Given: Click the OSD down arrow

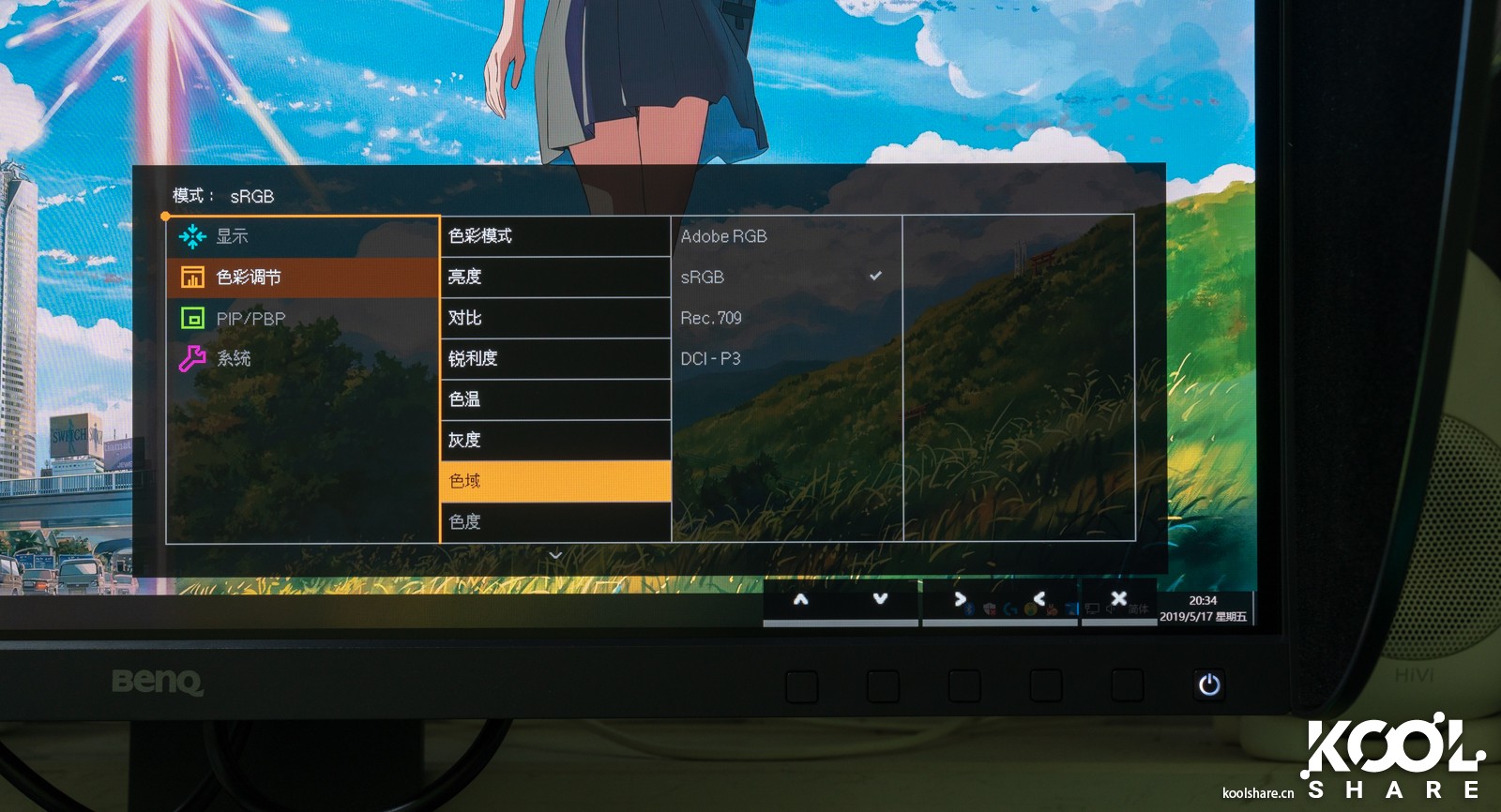Looking at the screenshot, I should click(880, 598).
